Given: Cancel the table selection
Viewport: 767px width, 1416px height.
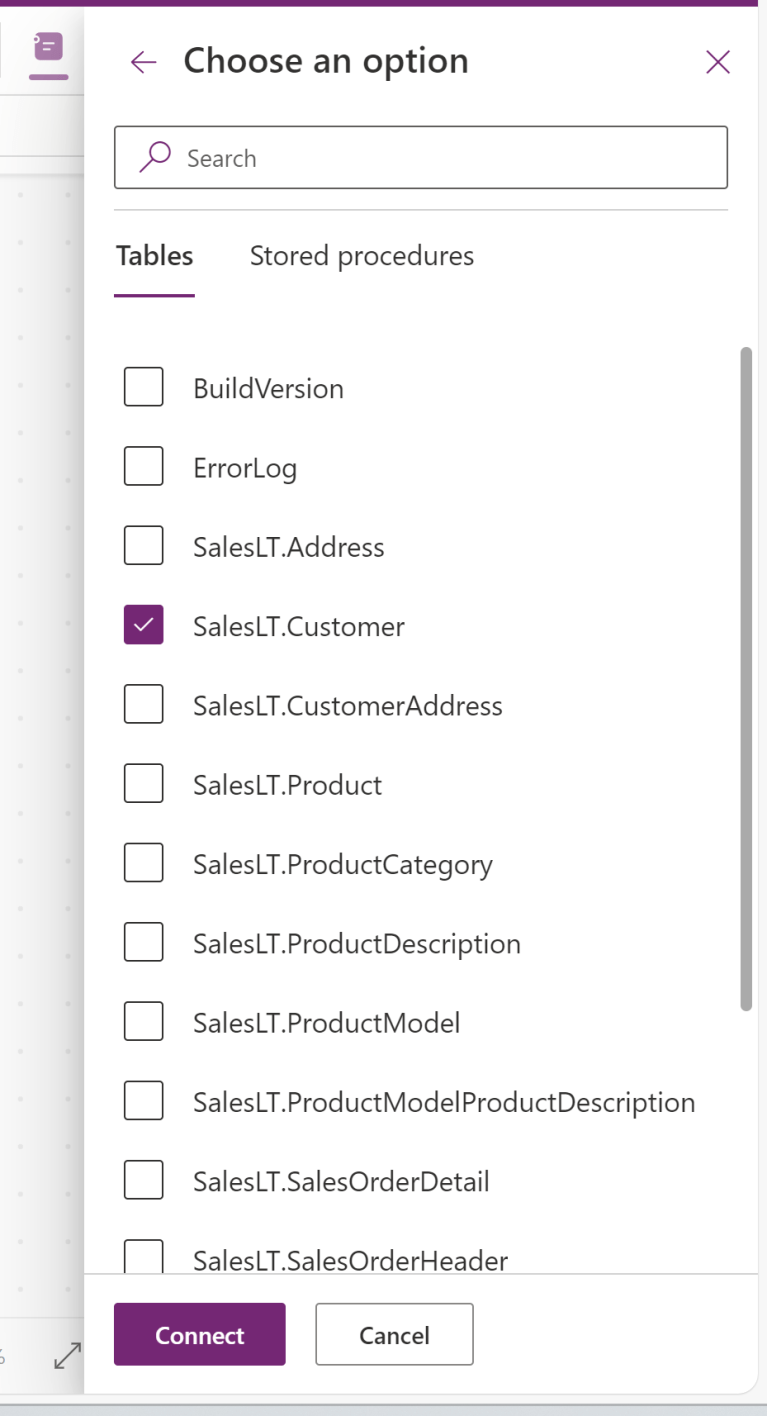Looking at the screenshot, I should [394, 1334].
